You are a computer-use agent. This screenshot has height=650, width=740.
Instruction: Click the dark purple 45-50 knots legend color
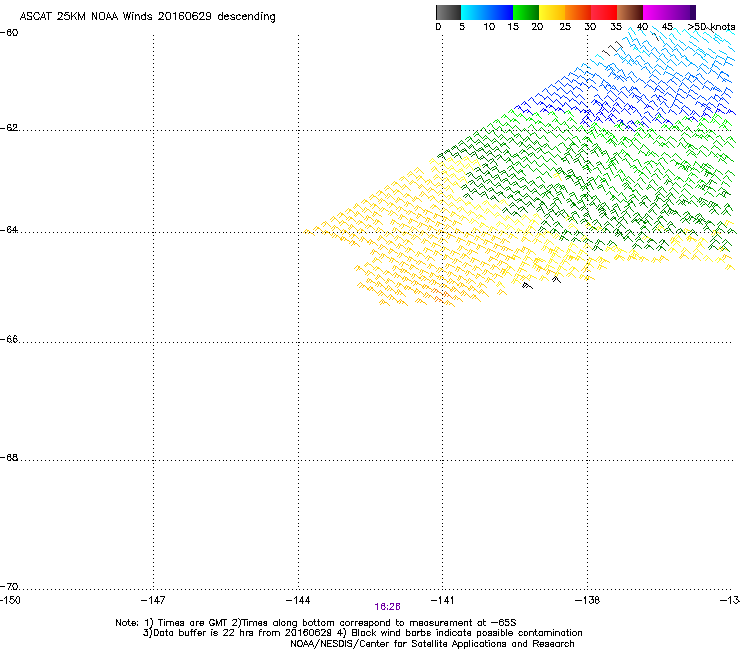click(682, 12)
